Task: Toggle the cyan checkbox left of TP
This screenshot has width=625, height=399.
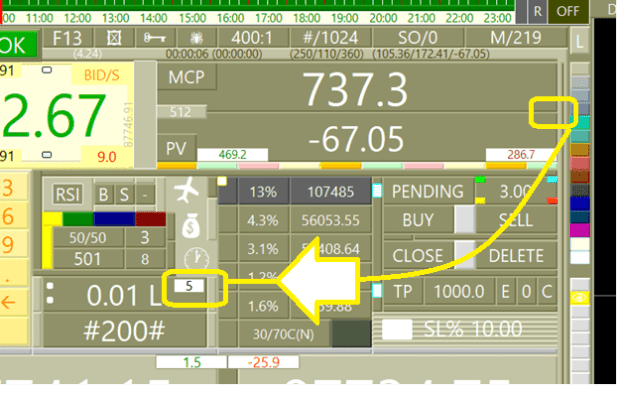Action: click(x=377, y=291)
